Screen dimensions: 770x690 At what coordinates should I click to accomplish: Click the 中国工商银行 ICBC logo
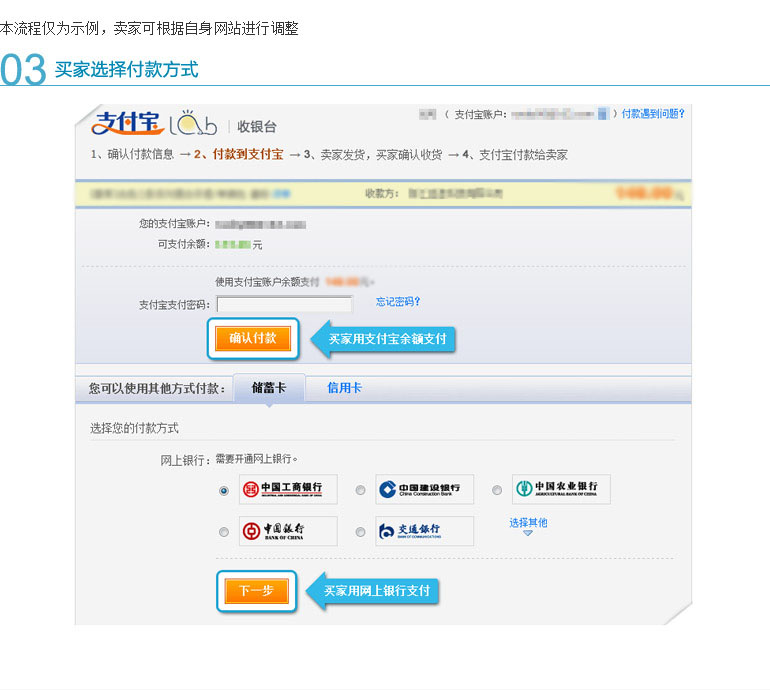pos(288,489)
